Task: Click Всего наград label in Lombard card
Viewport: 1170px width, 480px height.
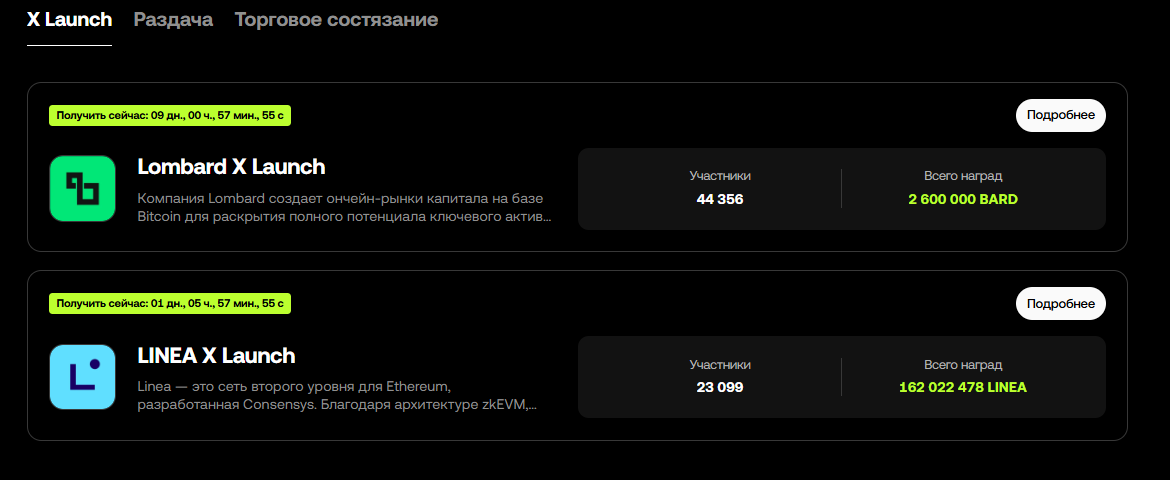Action: point(963,176)
